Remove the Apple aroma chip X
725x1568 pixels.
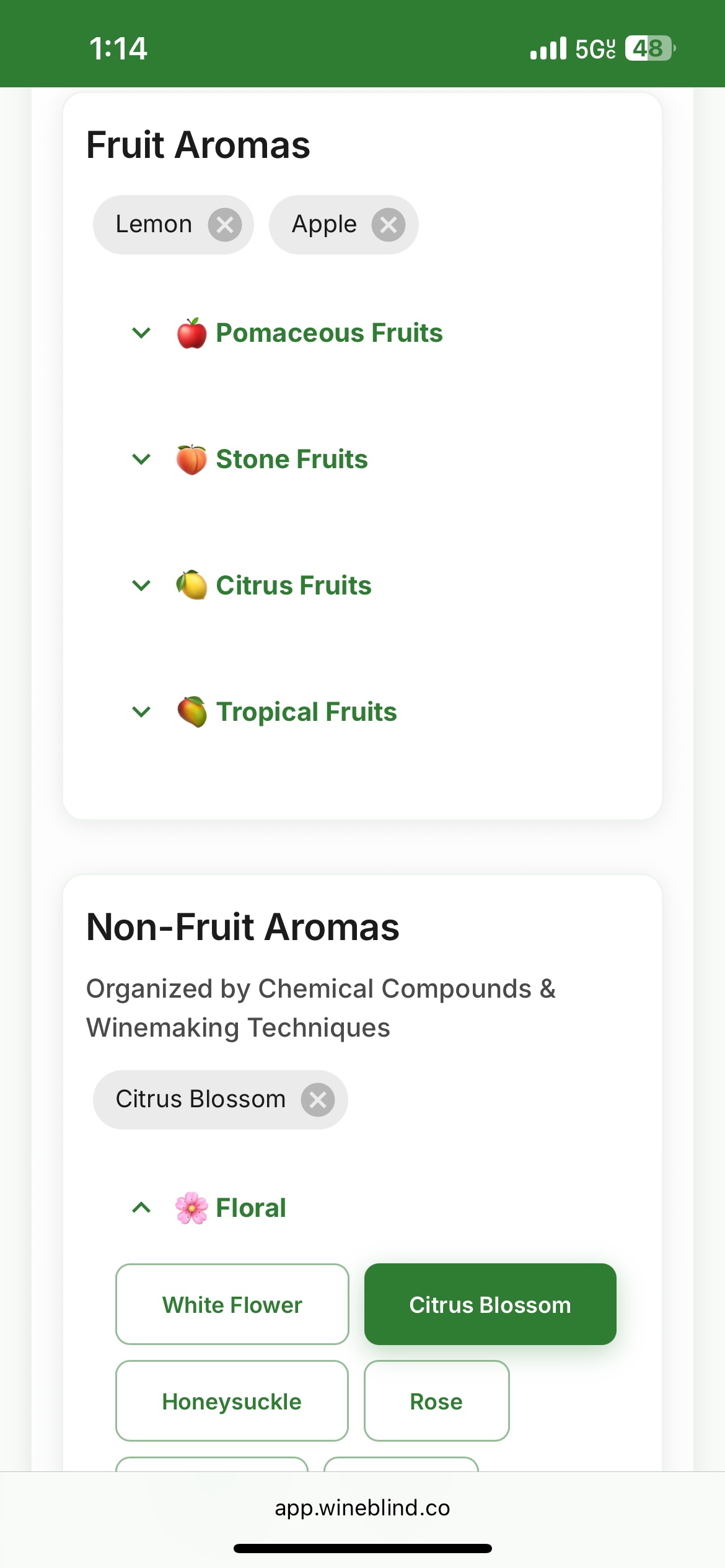coord(389,225)
